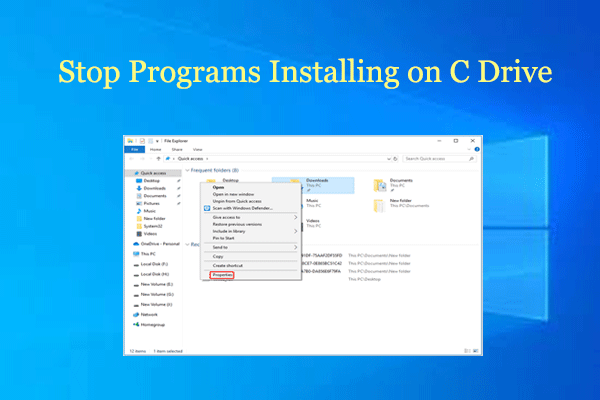Click the This PC monitor icon in sidebar
Screen dimensions: 600x400
[x=136, y=254]
